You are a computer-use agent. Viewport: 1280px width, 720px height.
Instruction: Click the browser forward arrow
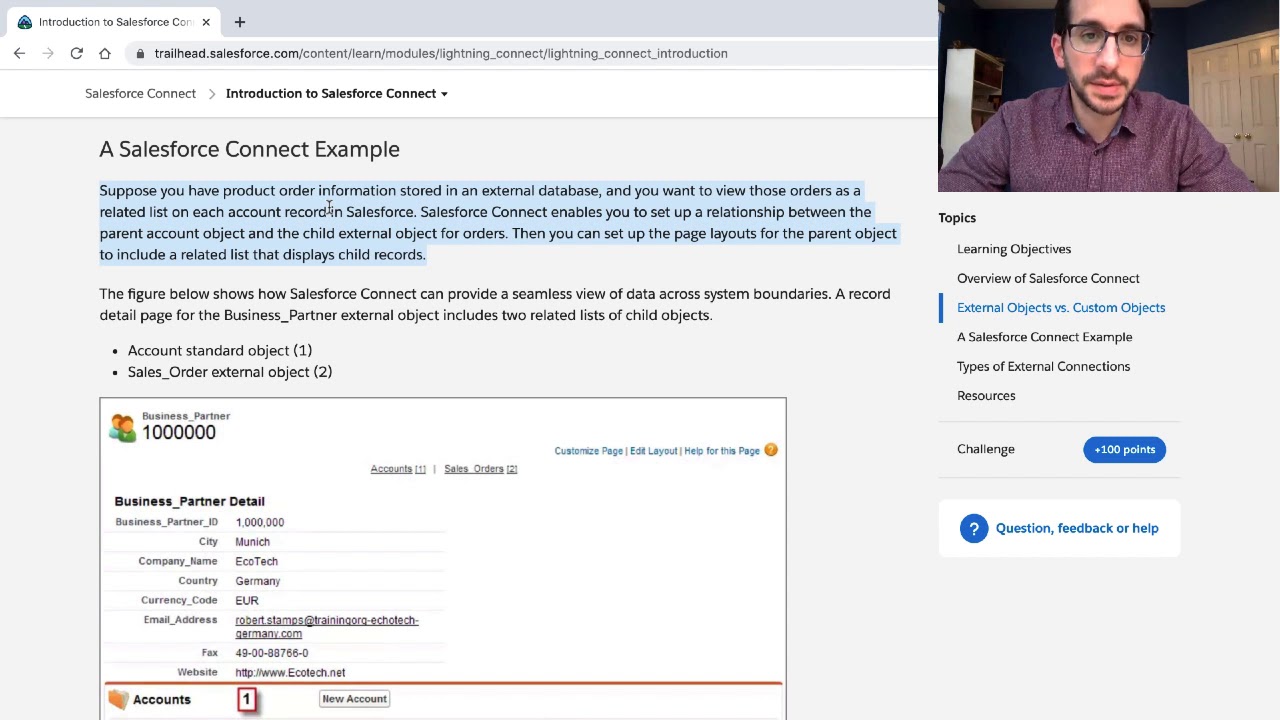click(47, 53)
